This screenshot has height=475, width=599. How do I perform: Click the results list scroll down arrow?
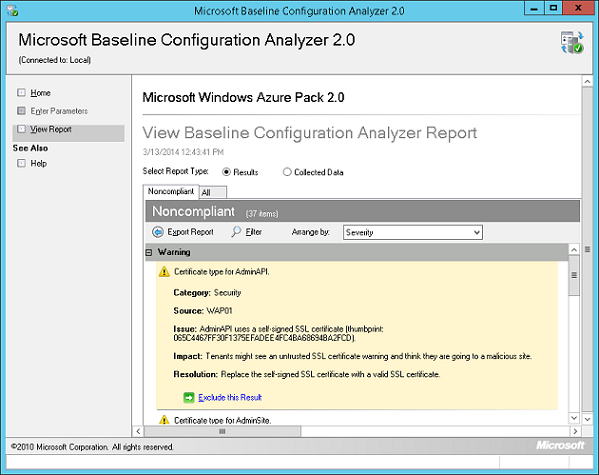point(574,418)
